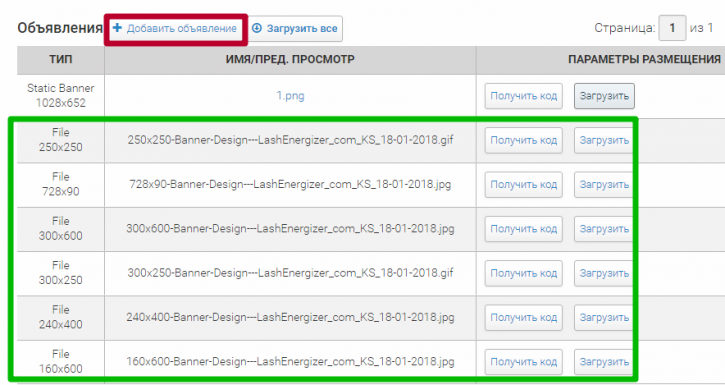Viewport: 725px width, 385px height.
Task: Click the page number input field
Action: pyautogui.click(x=672, y=28)
